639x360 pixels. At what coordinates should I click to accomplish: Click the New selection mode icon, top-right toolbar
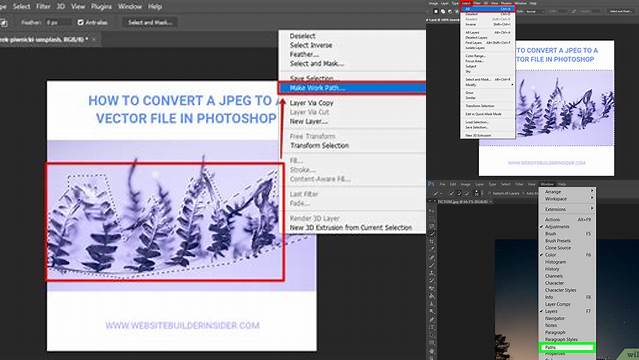point(436,11)
